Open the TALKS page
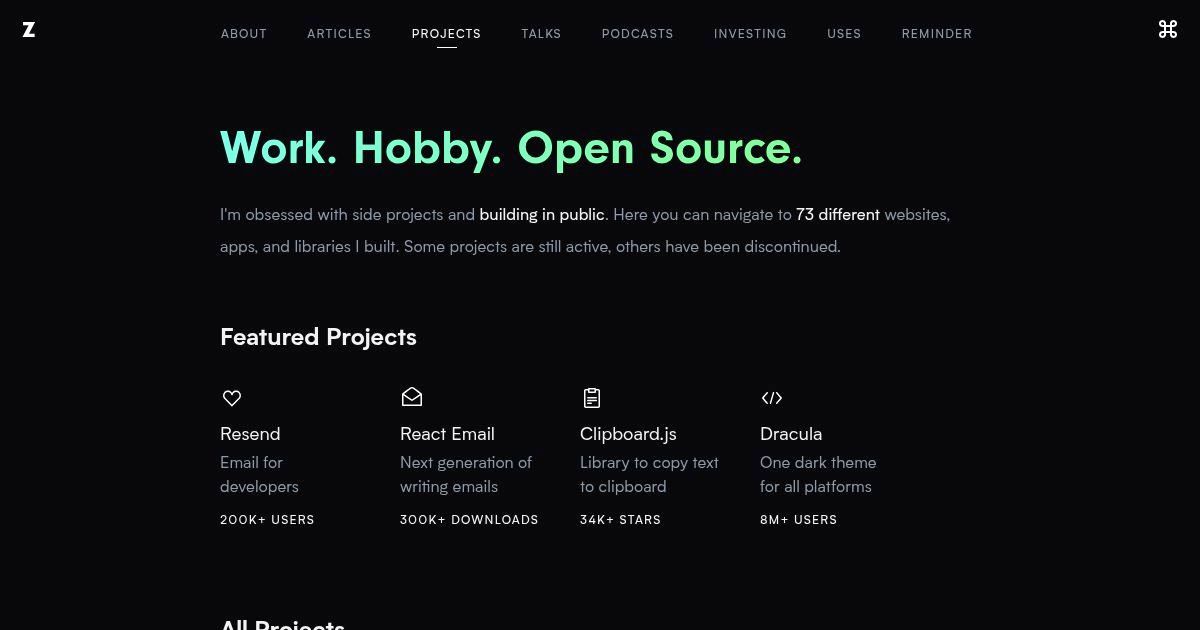This screenshot has width=1200, height=630. 541,33
